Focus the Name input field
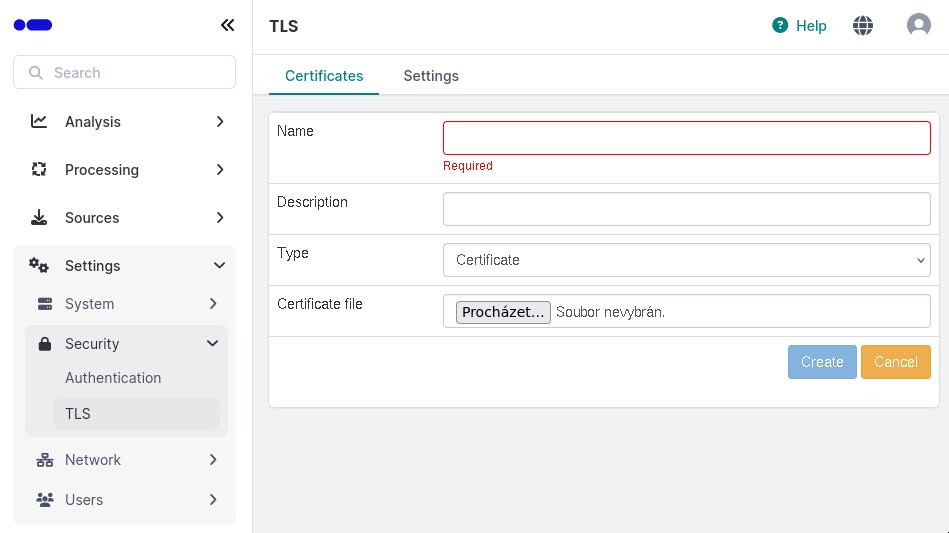The image size is (949, 533). [686, 138]
